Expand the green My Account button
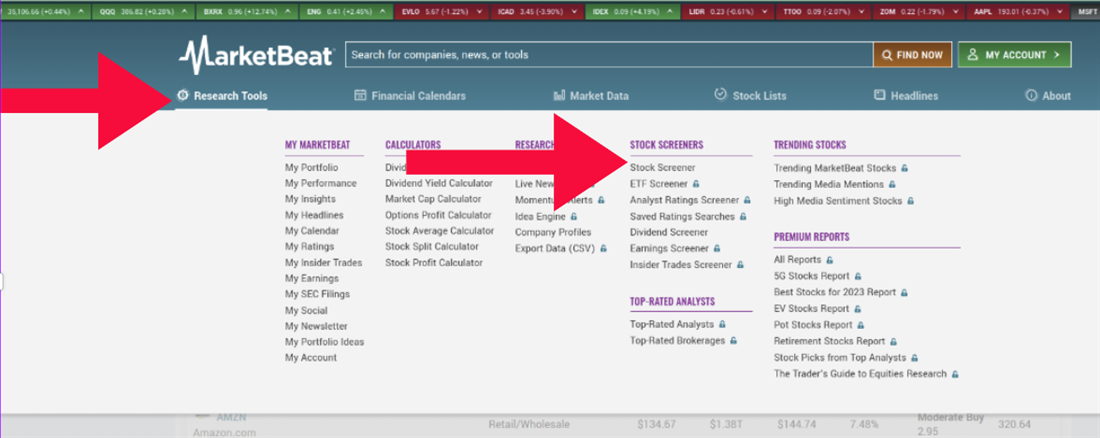 (x=1014, y=55)
